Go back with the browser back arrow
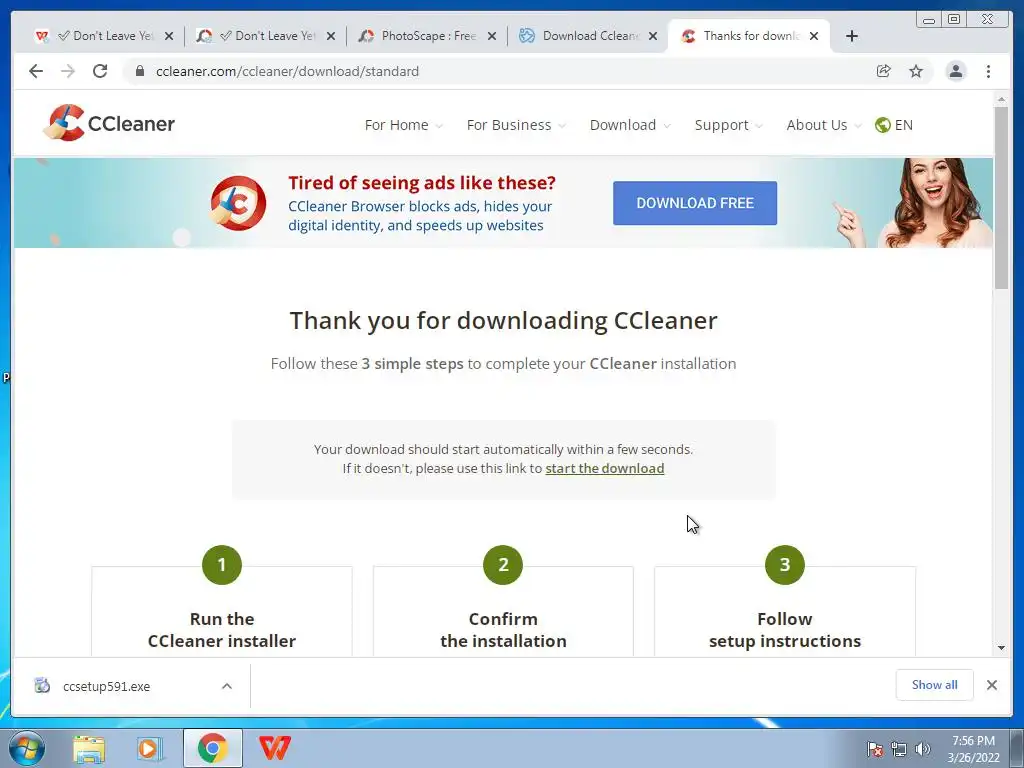Screen dimensions: 1024x768 point(36,71)
